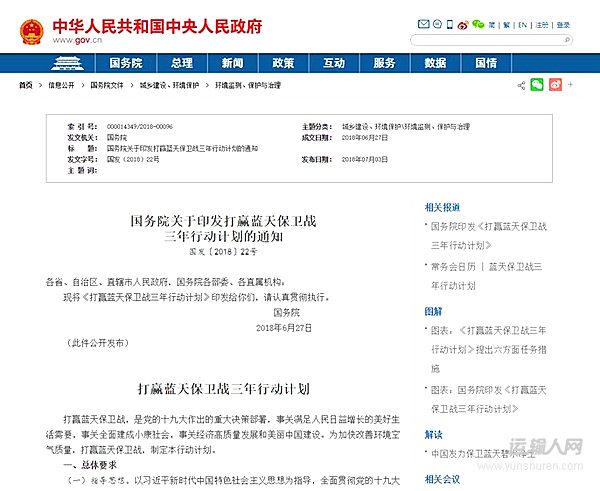This screenshot has width=600, height=491.
Task: Open the 国务院 navigation tab
Action: (124, 63)
